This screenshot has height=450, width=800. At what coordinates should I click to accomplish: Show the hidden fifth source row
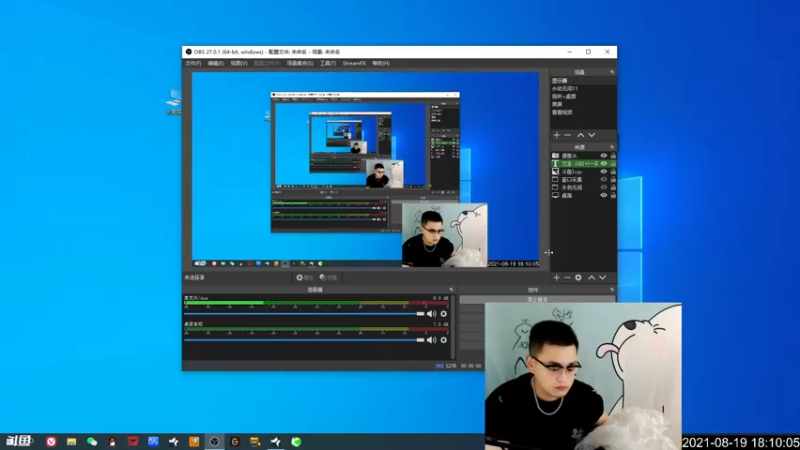tap(604, 188)
